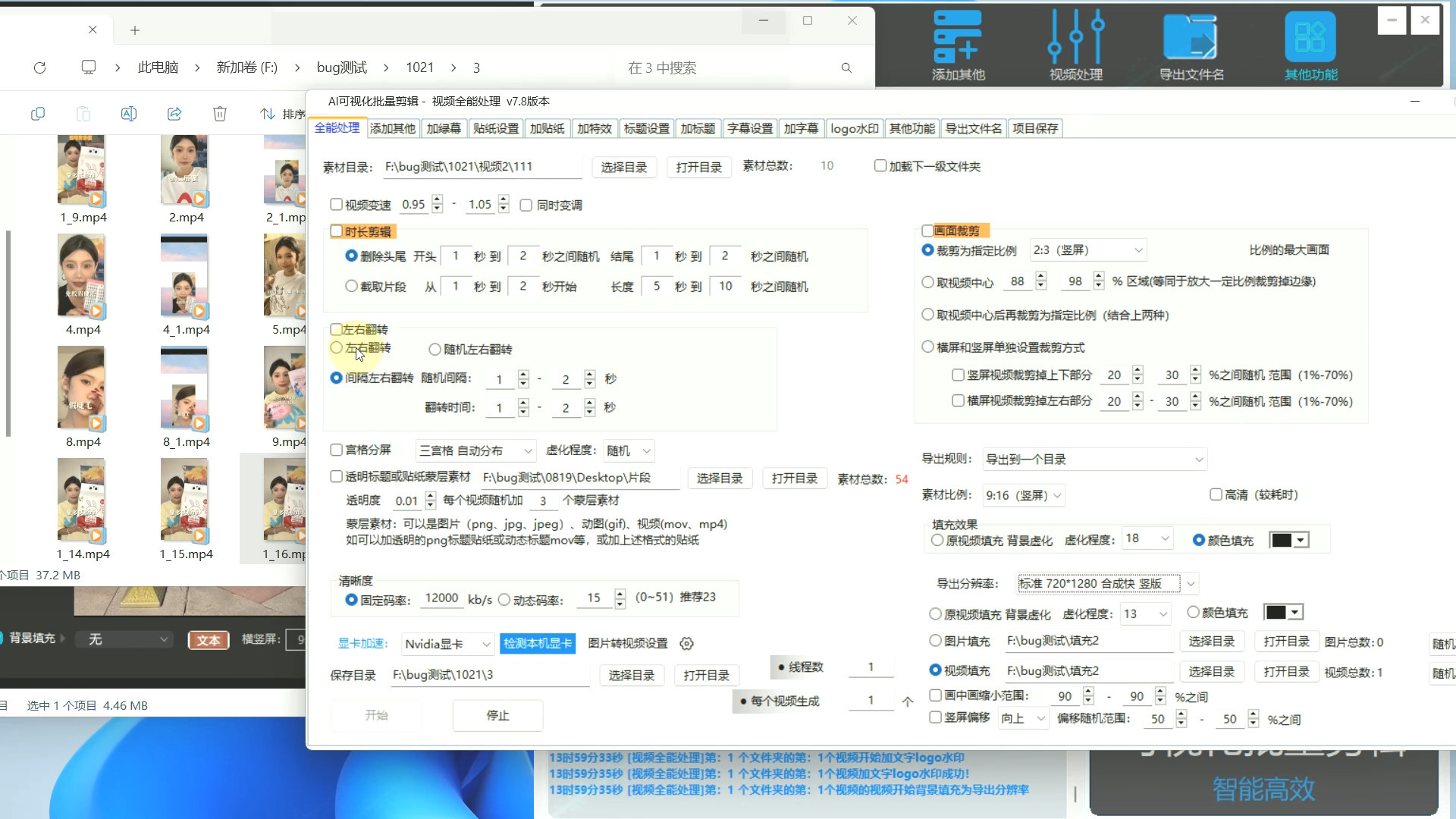Viewport: 1456px width, 819px height.
Task: Click the Explorer rename icon
Action: tap(129, 114)
